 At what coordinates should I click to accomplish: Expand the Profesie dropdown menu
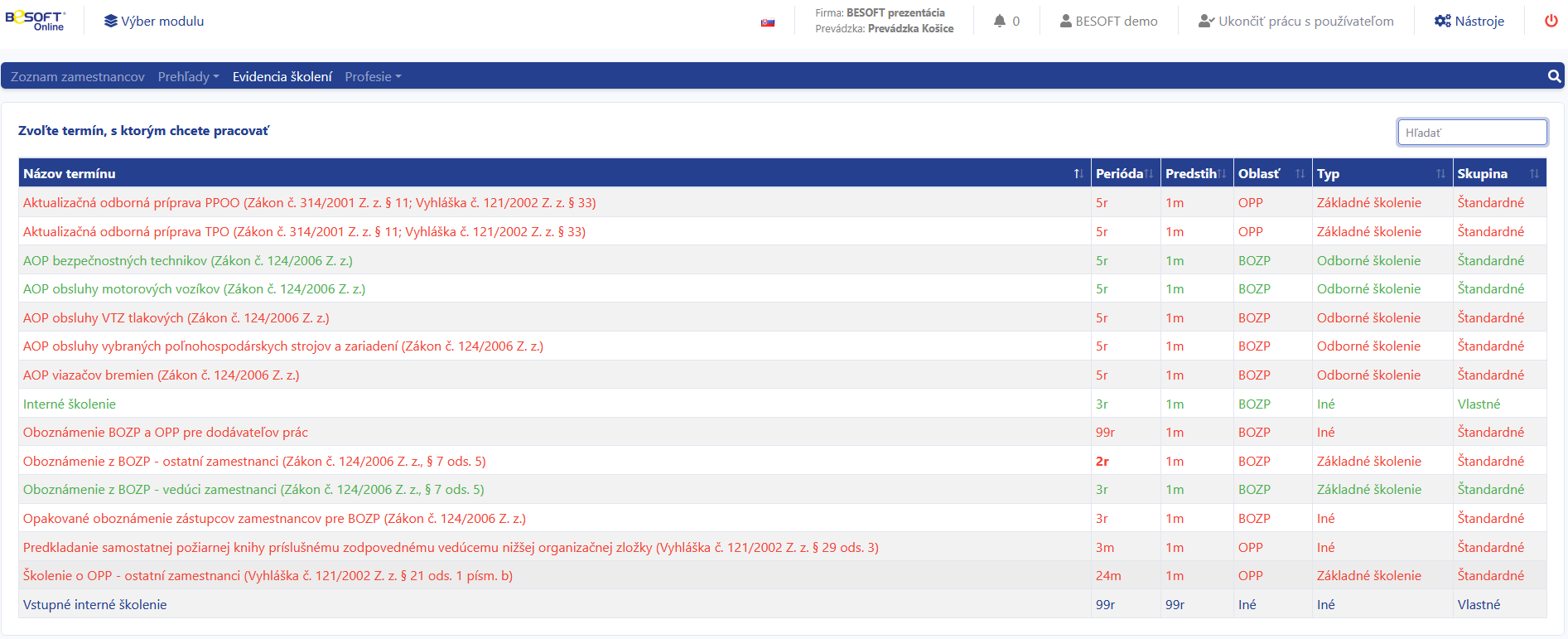tap(373, 76)
